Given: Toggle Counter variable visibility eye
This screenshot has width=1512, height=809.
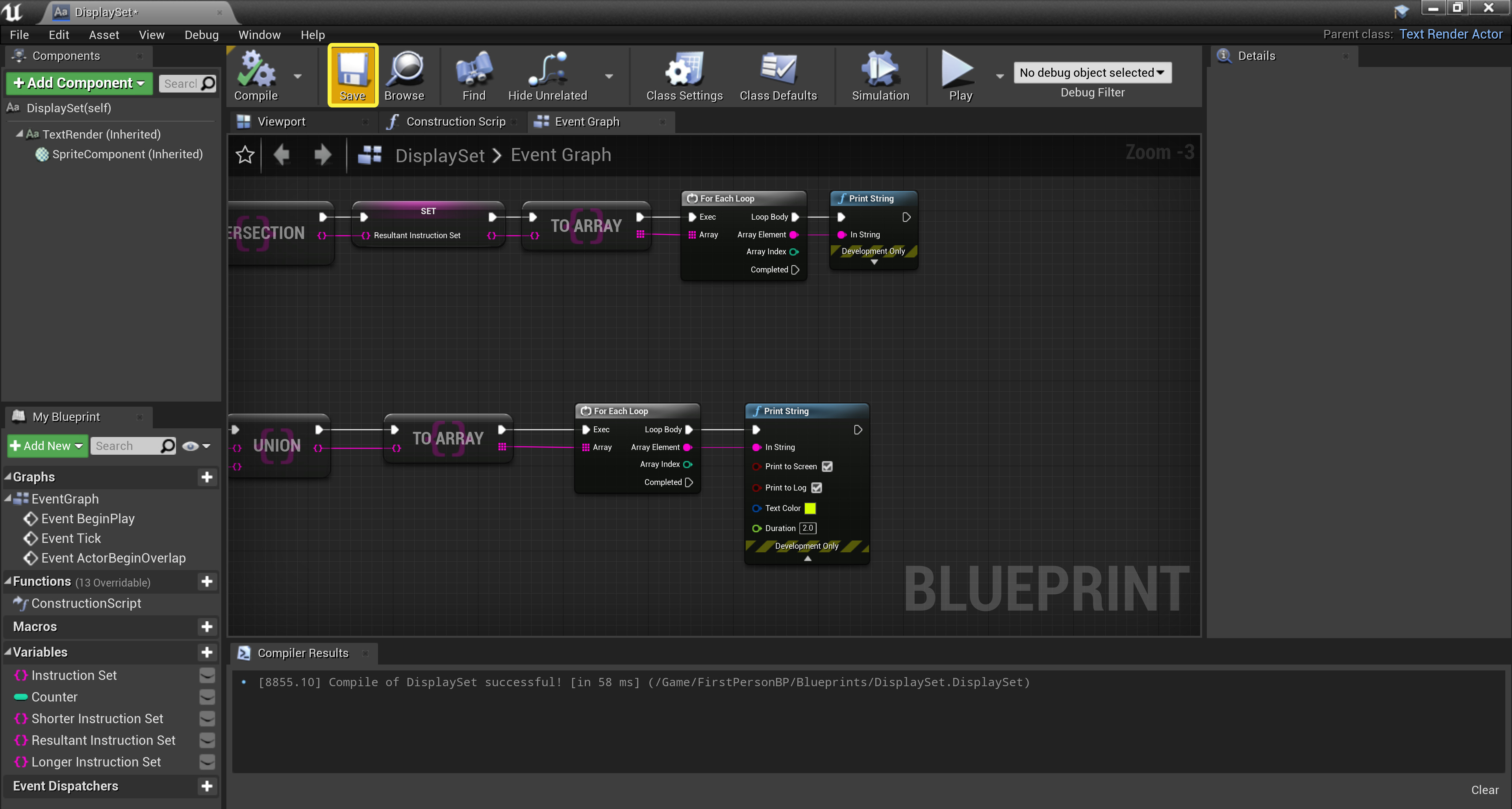Looking at the screenshot, I should [x=207, y=697].
